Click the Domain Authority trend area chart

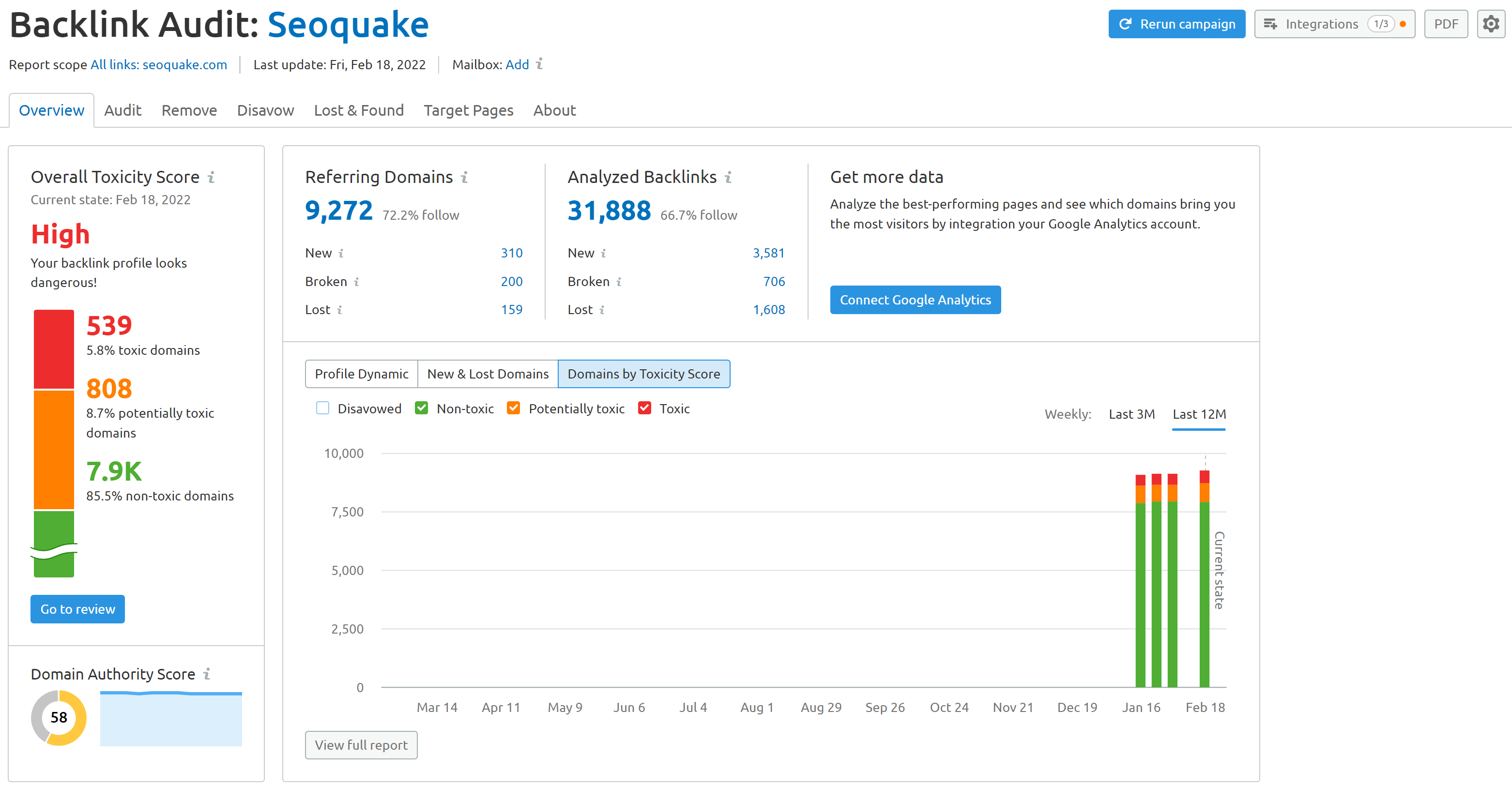[171, 719]
